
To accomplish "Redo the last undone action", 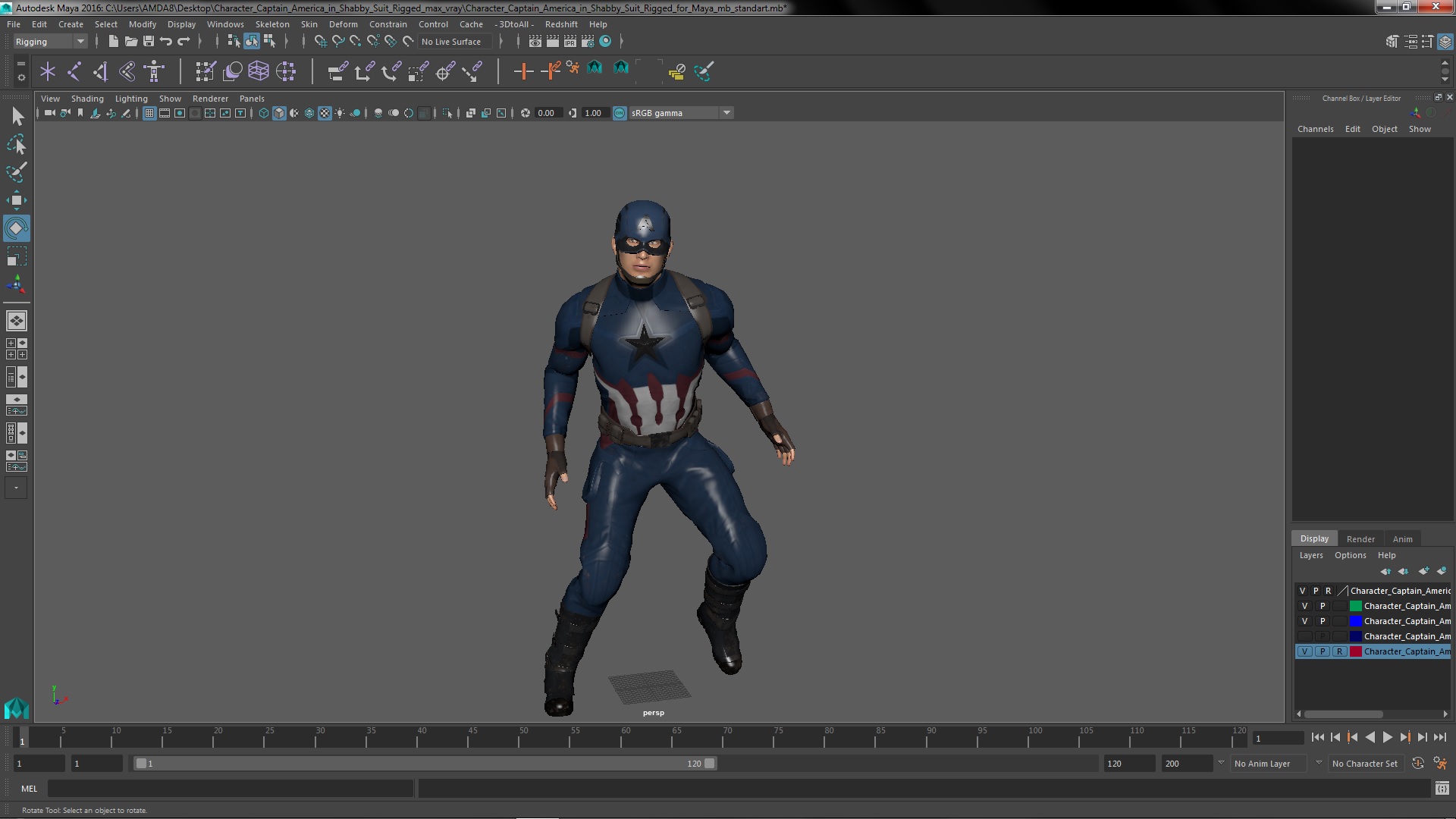I will click(184, 42).
